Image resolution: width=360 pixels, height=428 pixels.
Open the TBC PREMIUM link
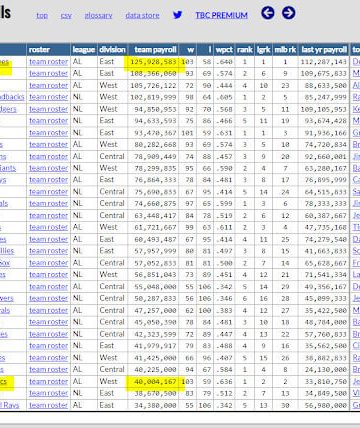[x=221, y=15]
